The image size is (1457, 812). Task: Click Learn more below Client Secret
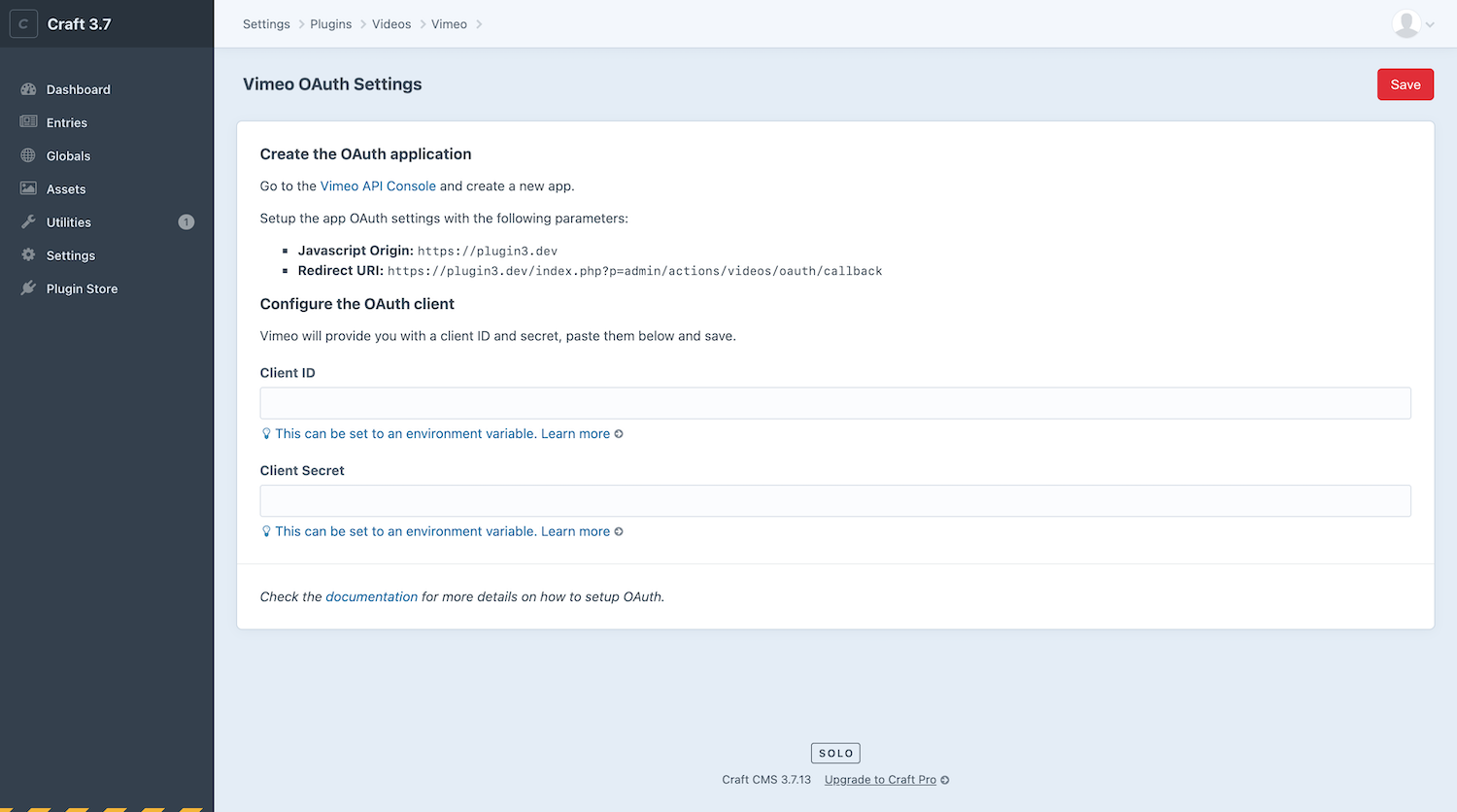click(575, 531)
